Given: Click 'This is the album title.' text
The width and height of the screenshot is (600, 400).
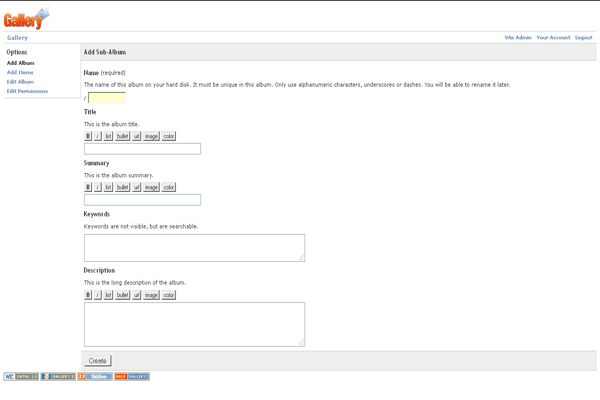Looking at the screenshot, I should click(112, 124).
